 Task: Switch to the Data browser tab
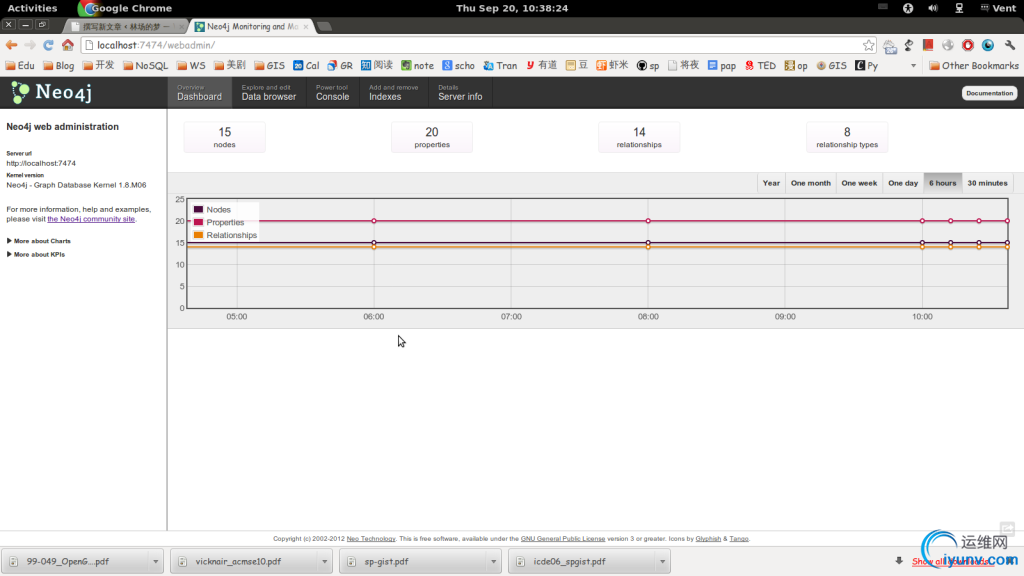[x=268, y=93]
